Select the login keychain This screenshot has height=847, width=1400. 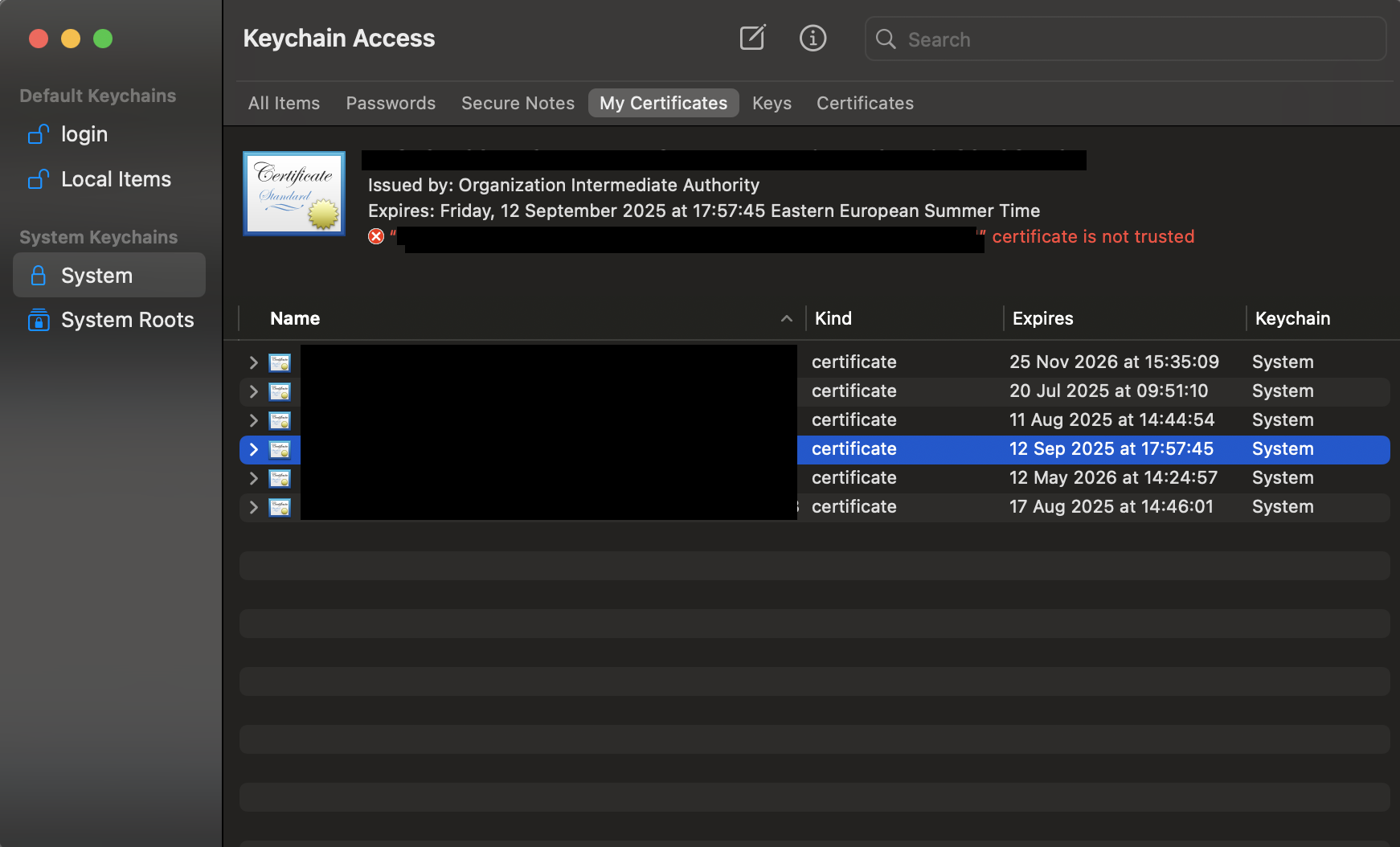(84, 134)
